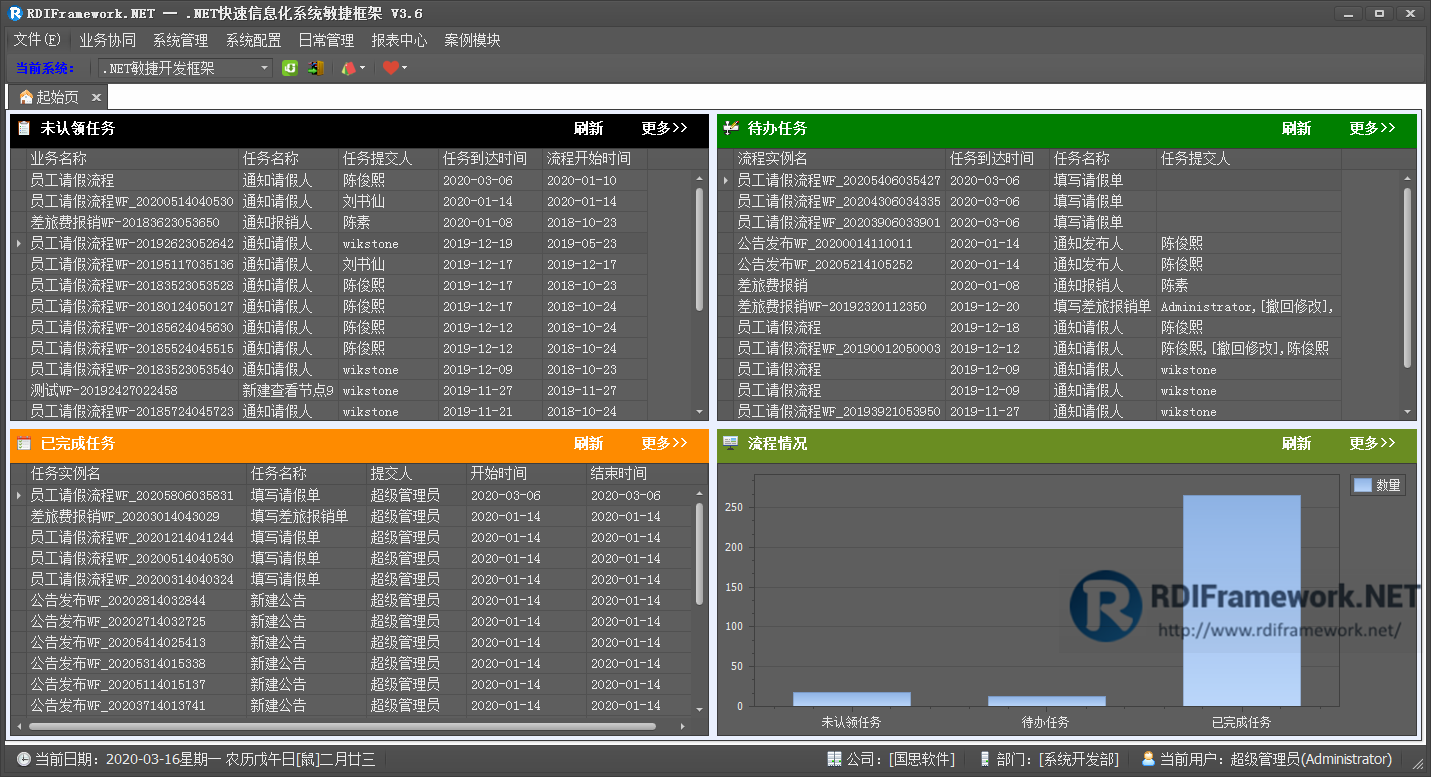Click 刷新 in the 待办任务 panel
Screen dimensions: 1431x777
pos(1297,129)
